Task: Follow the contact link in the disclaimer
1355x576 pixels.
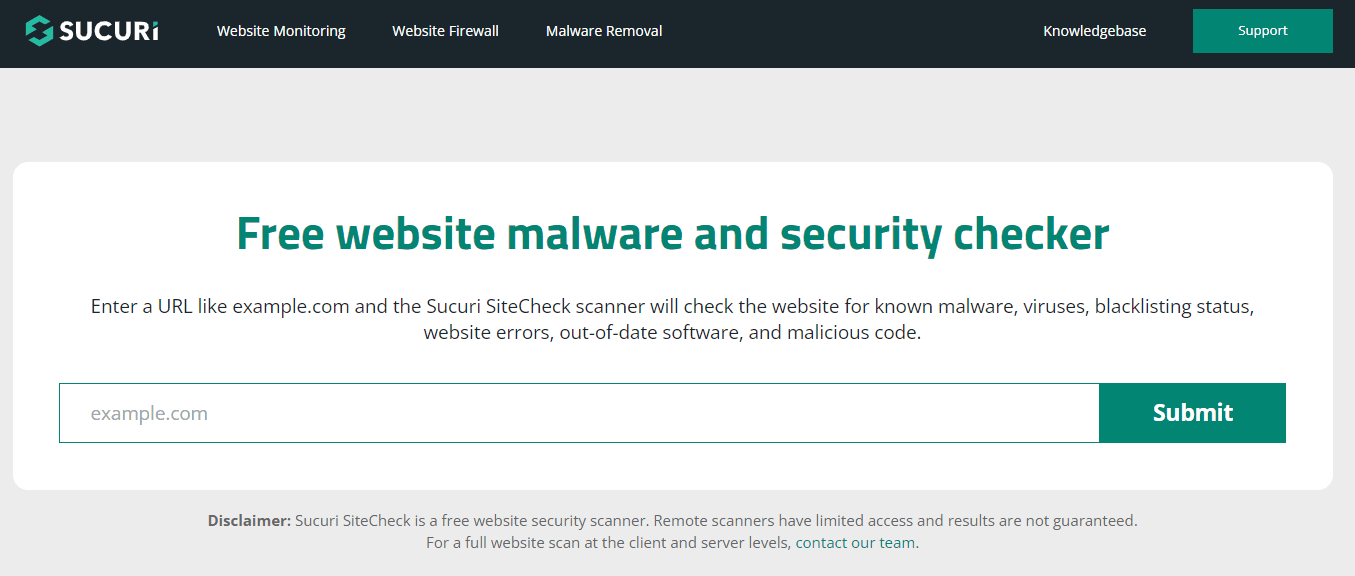Action: pos(855,542)
